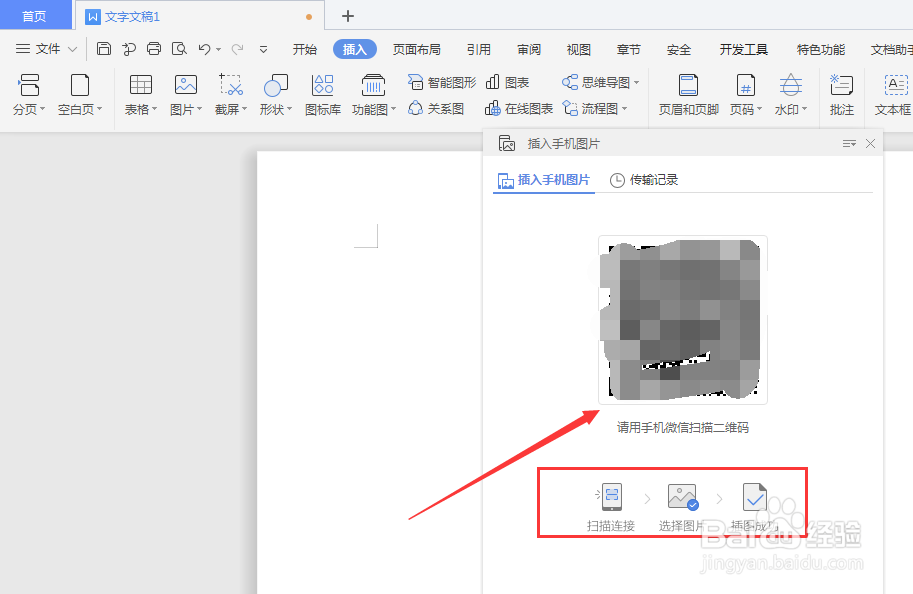
Task: Switch to the 页面布局 ribbon tab
Action: (416, 50)
